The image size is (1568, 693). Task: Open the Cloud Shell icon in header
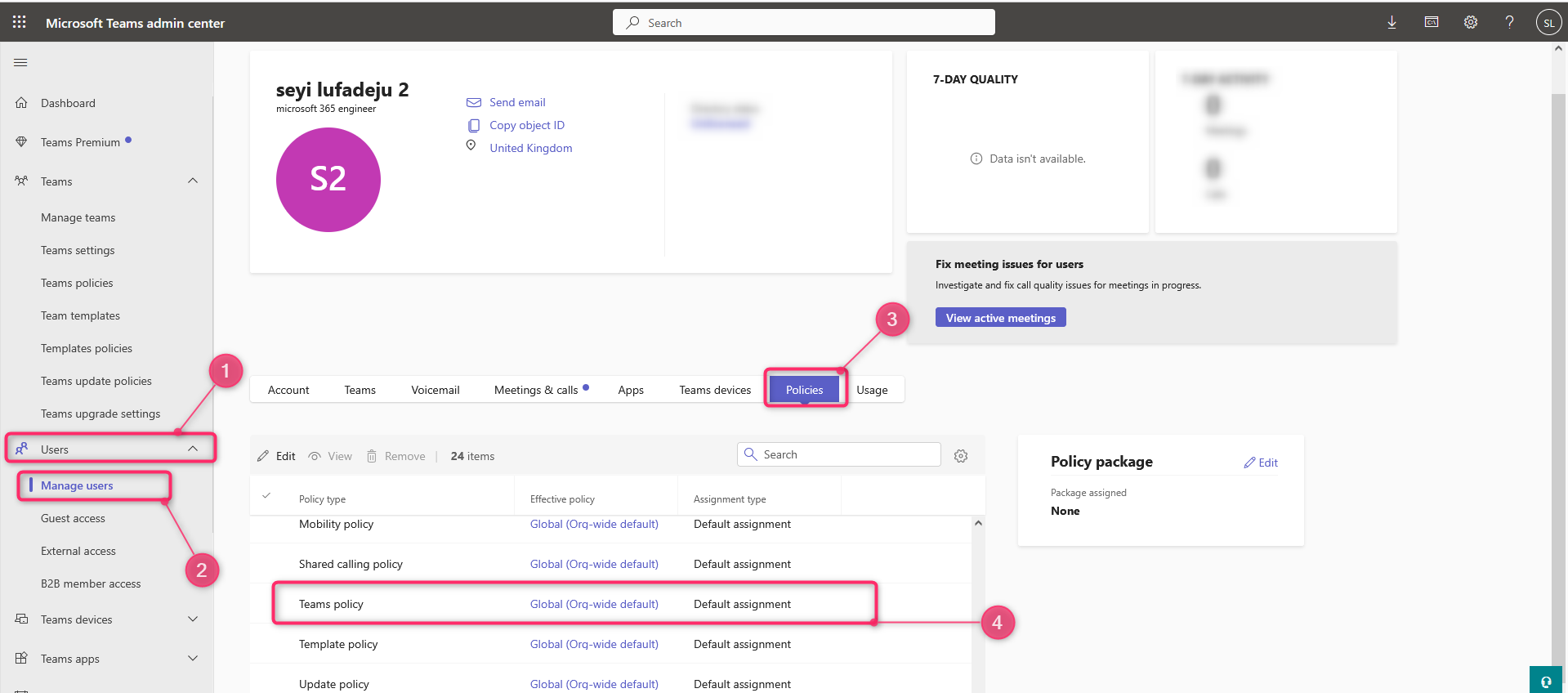[x=1432, y=22]
